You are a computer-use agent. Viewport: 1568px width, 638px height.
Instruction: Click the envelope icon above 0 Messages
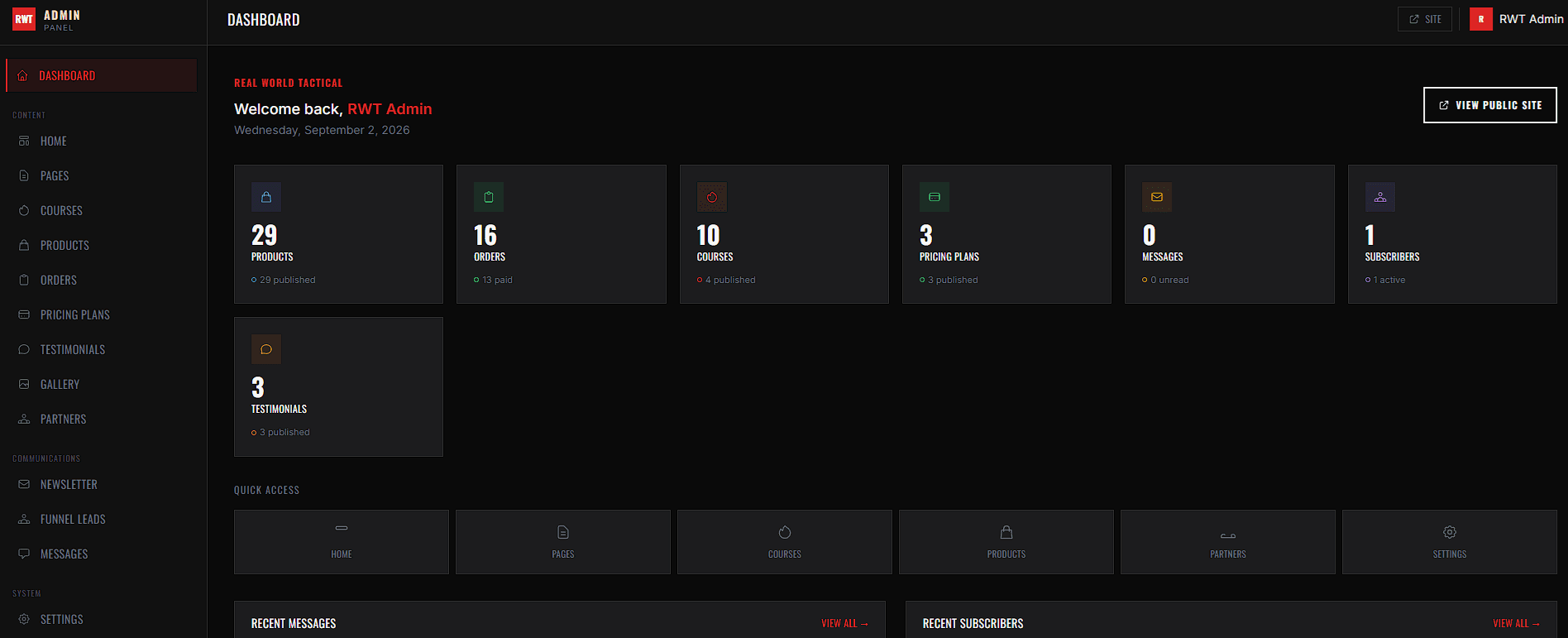point(1157,197)
